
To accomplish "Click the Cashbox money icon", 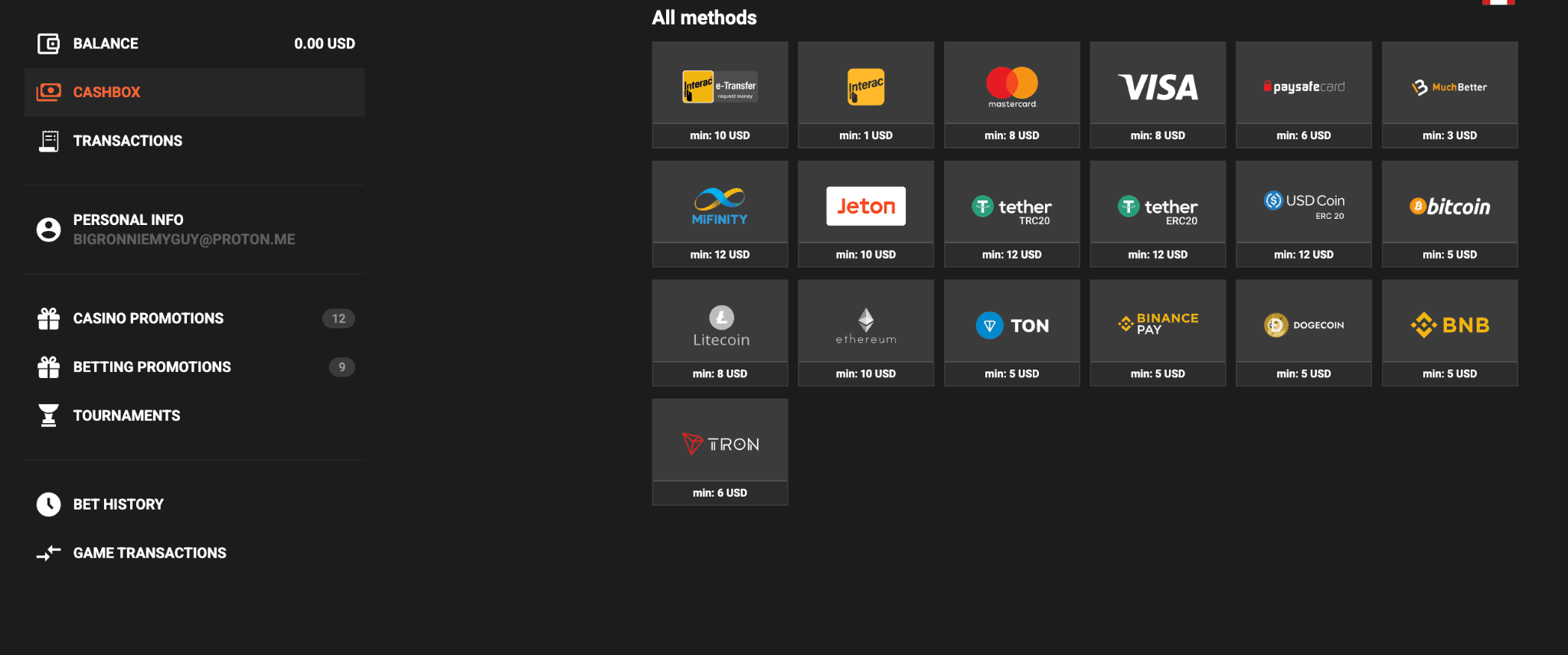I will point(48,92).
